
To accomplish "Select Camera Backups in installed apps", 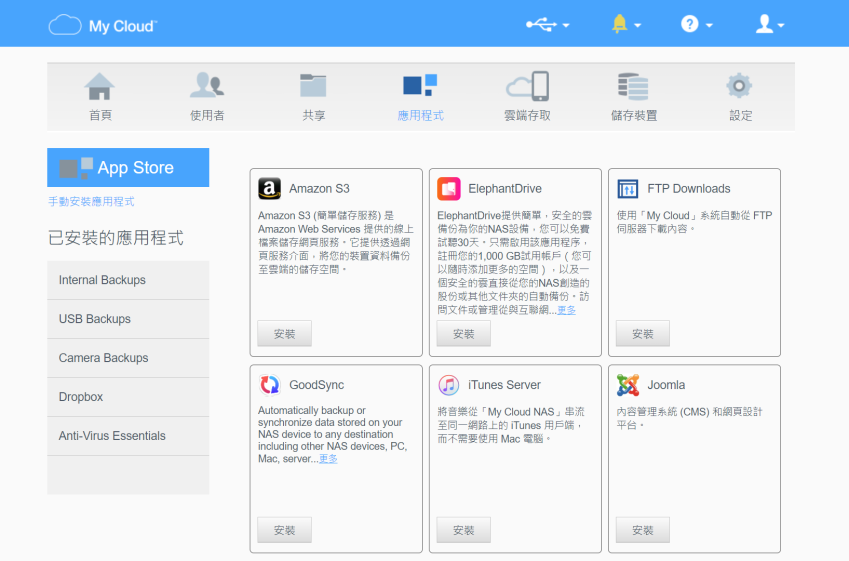I will 128,358.
